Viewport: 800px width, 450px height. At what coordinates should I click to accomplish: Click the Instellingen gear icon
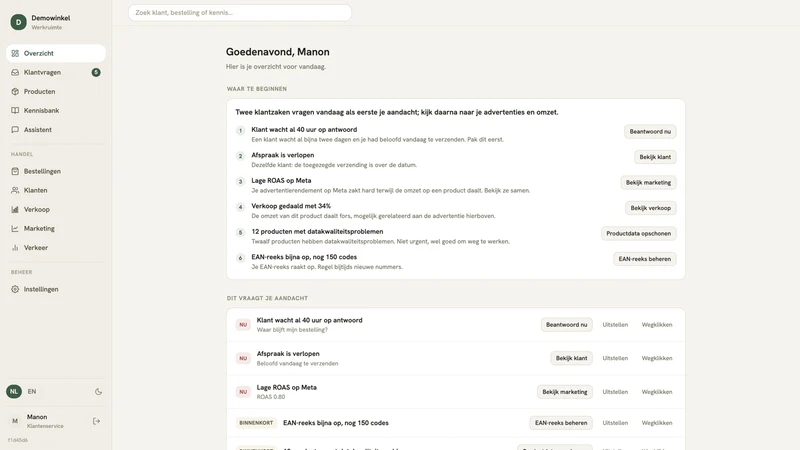pyautogui.click(x=15, y=289)
